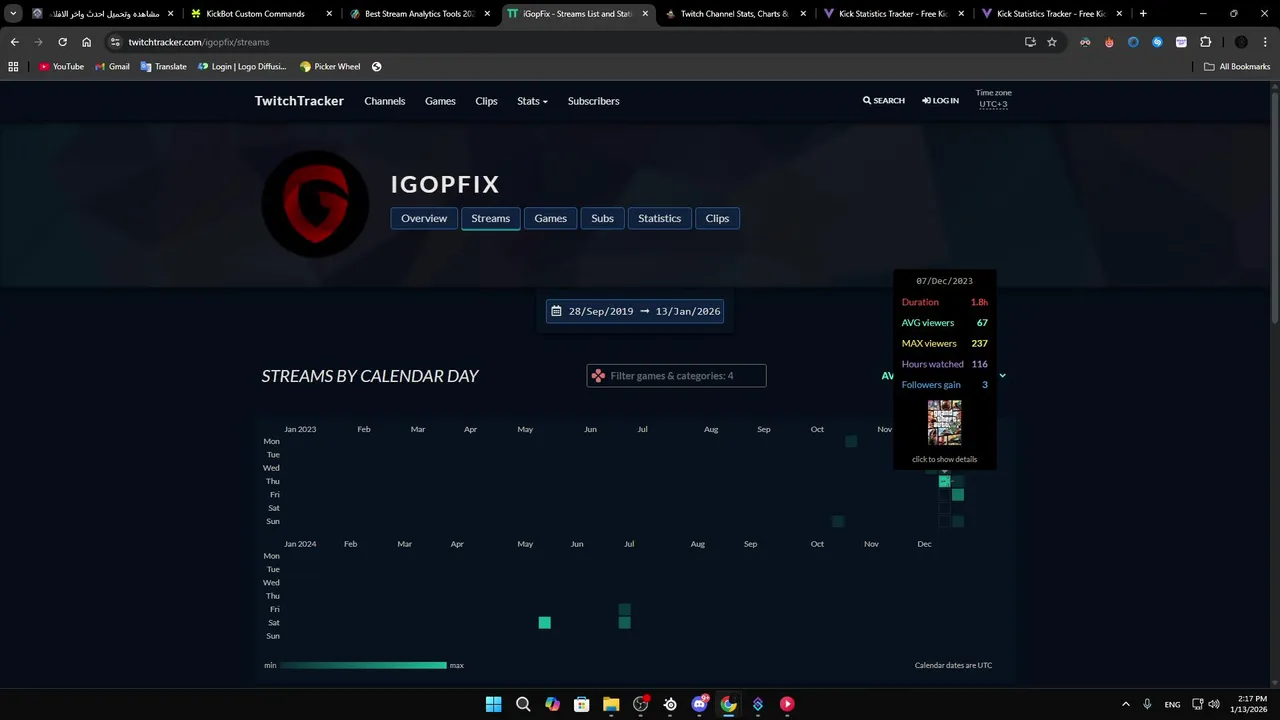The width and height of the screenshot is (1280, 720).
Task: Open the tab search dropdown arrow
Action: (13, 14)
